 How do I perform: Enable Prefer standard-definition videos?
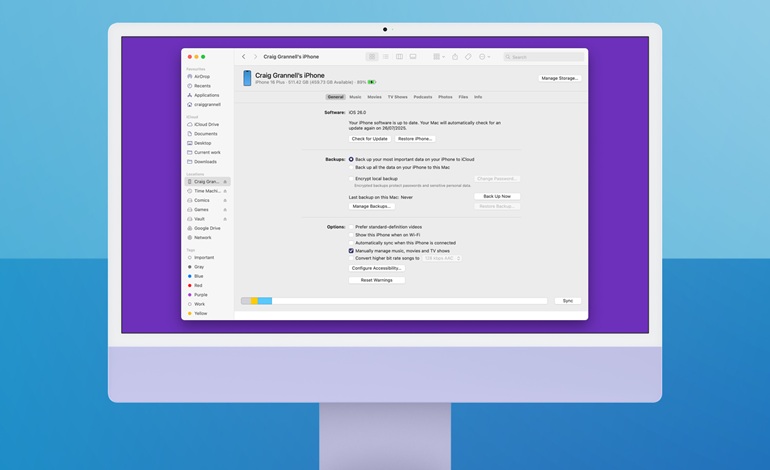coord(351,227)
